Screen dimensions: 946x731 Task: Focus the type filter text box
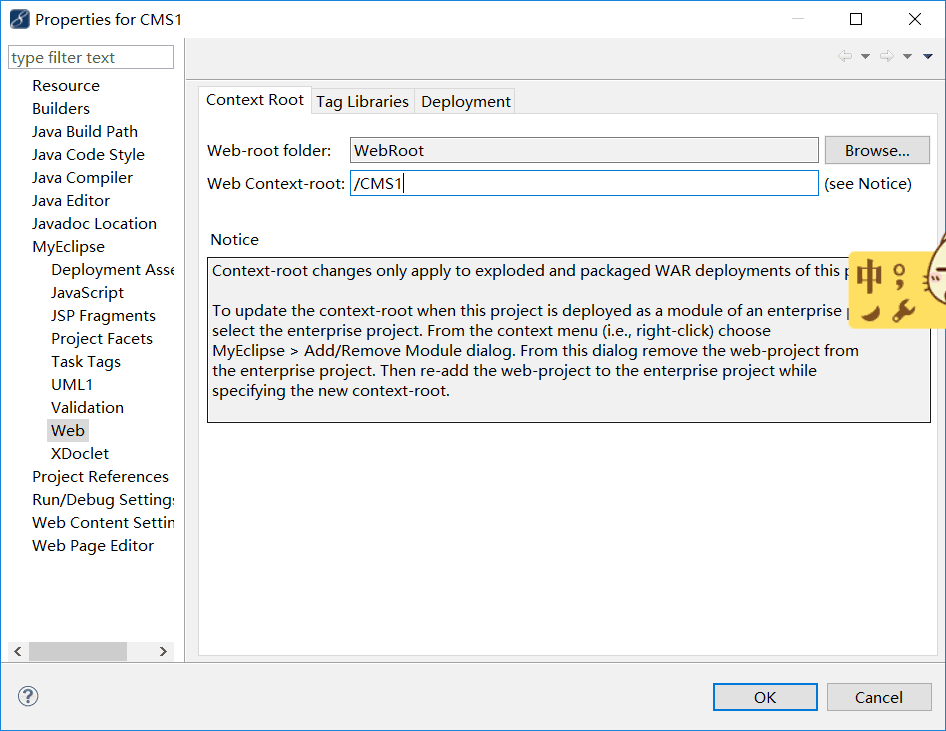point(91,57)
